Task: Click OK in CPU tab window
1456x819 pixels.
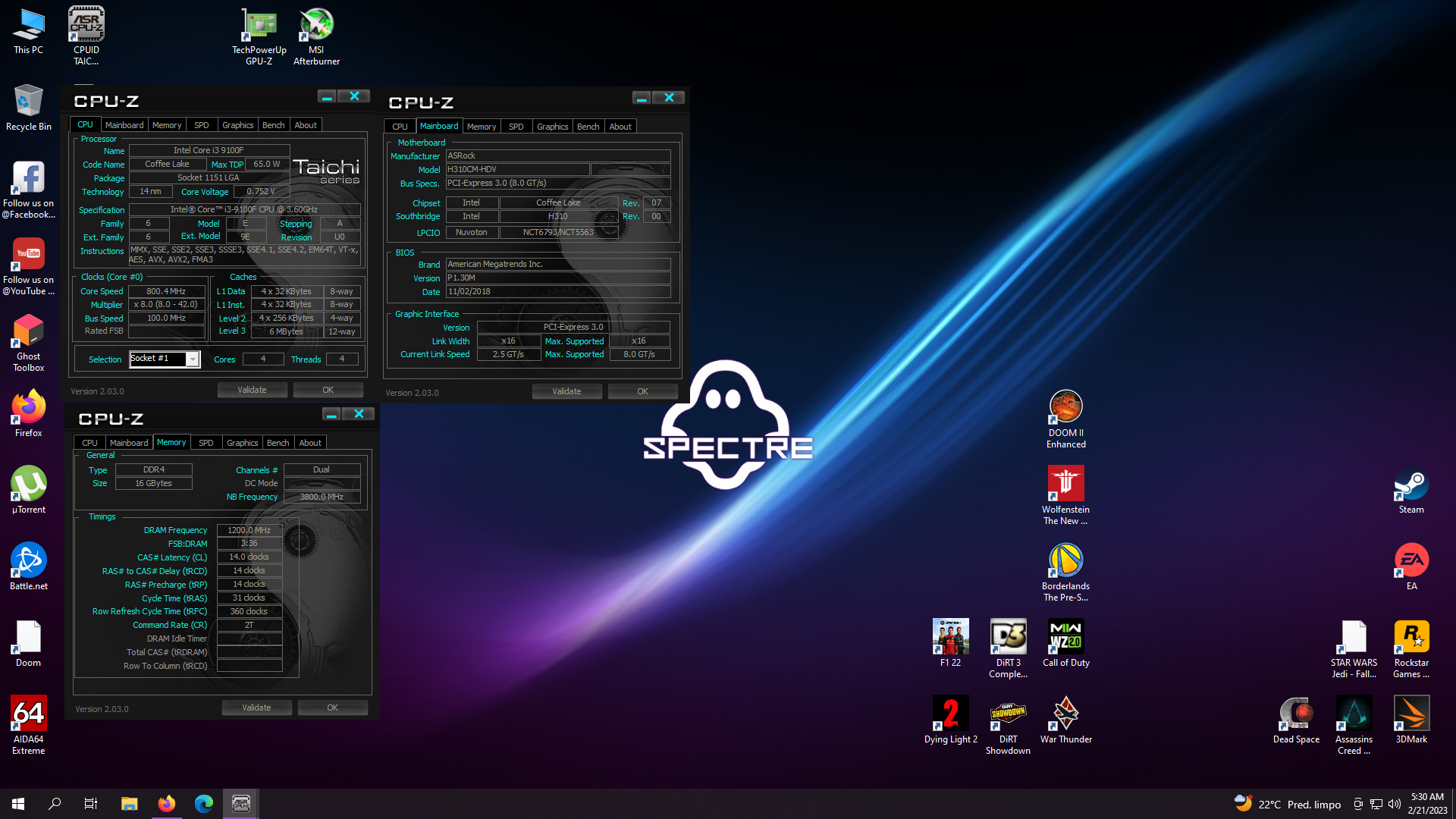Action: (x=328, y=390)
